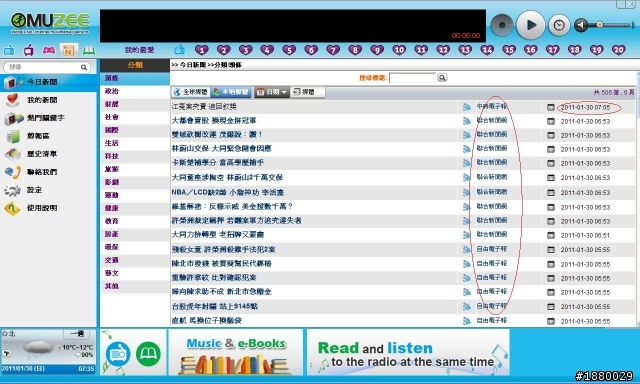640x384 pixels.
Task: Click RSS icon in 大都會賣股 row
Action: 467,121
